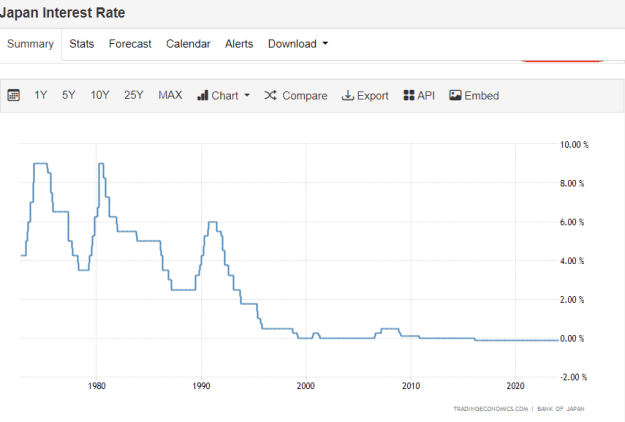625x422 pixels.
Task: Click the 2.00 % axis label
Action: click(x=572, y=300)
